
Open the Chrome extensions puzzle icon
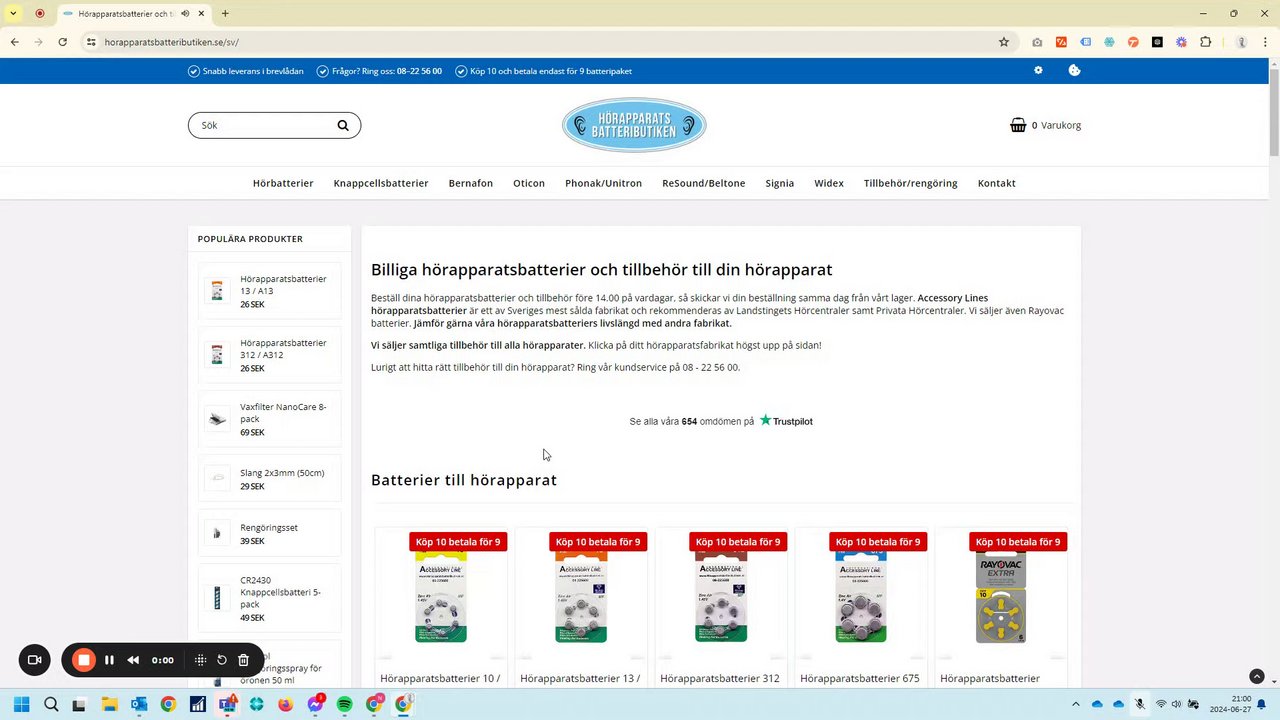[x=1205, y=42]
